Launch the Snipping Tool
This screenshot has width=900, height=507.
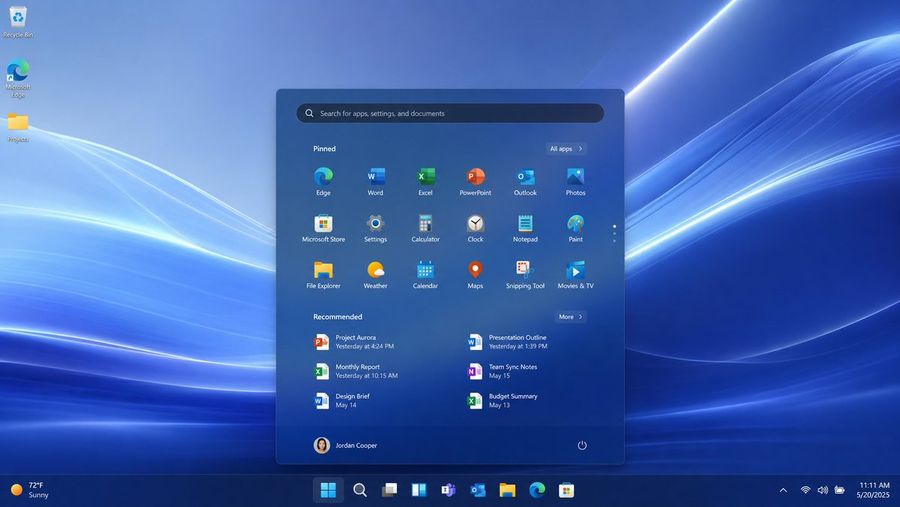click(x=525, y=274)
